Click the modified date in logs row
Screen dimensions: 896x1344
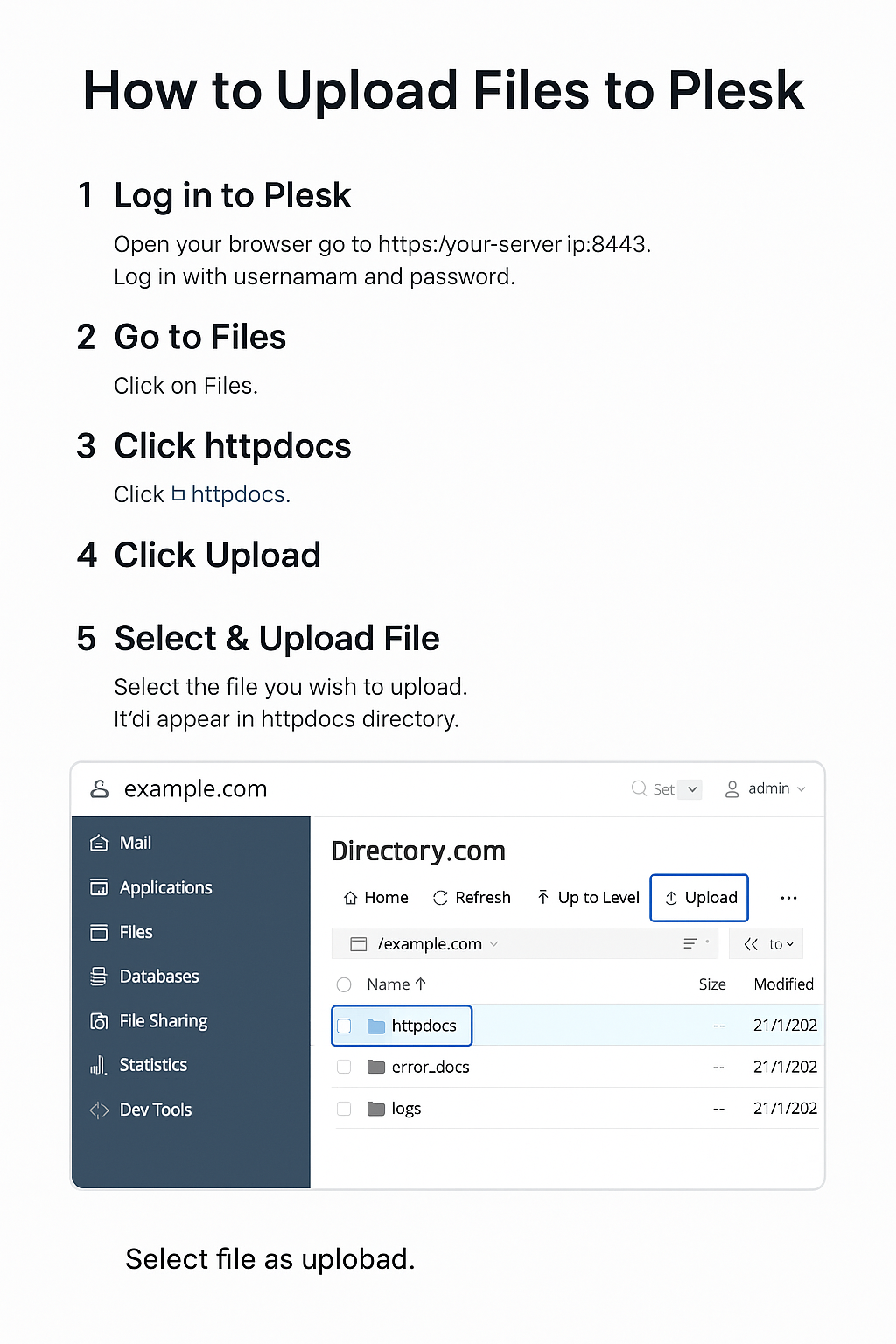(785, 1108)
